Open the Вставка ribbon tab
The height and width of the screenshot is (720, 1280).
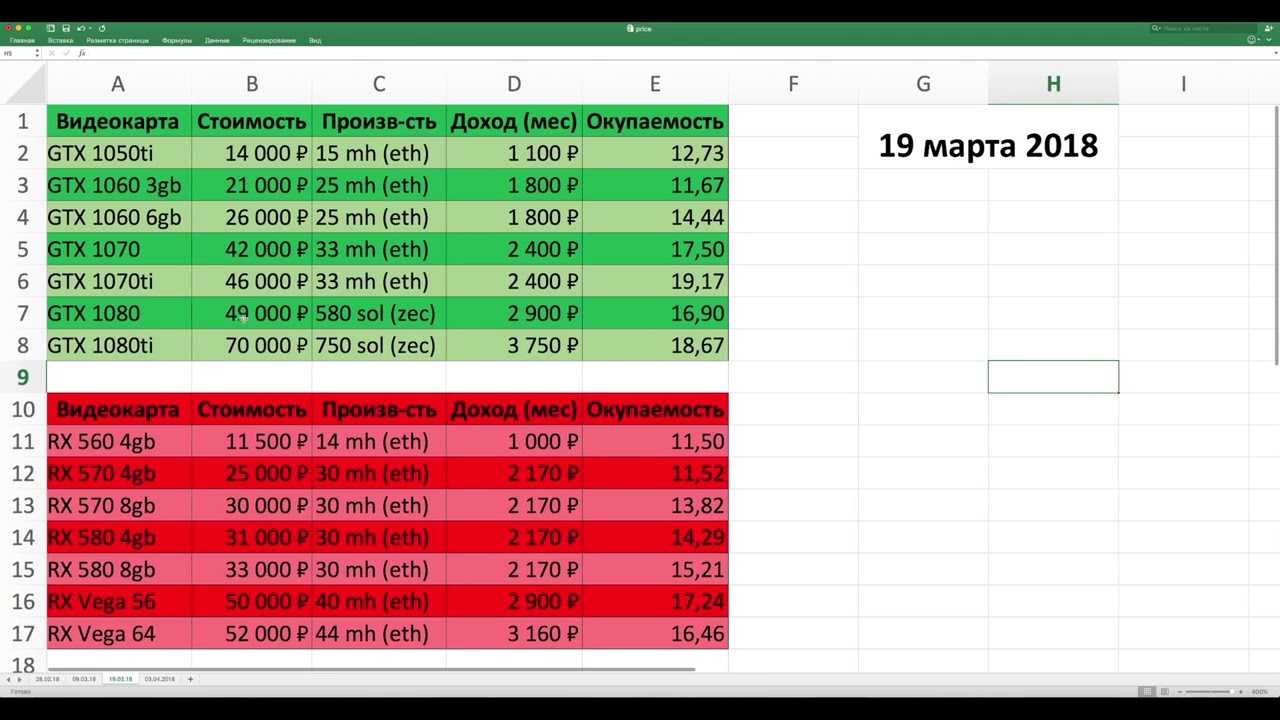click(x=60, y=41)
